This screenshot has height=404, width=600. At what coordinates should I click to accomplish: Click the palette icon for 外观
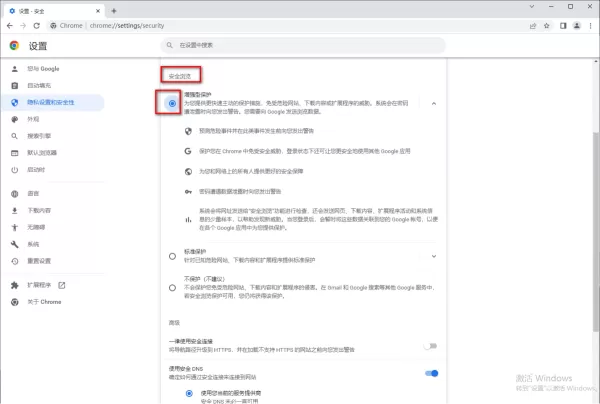(15, 119)
